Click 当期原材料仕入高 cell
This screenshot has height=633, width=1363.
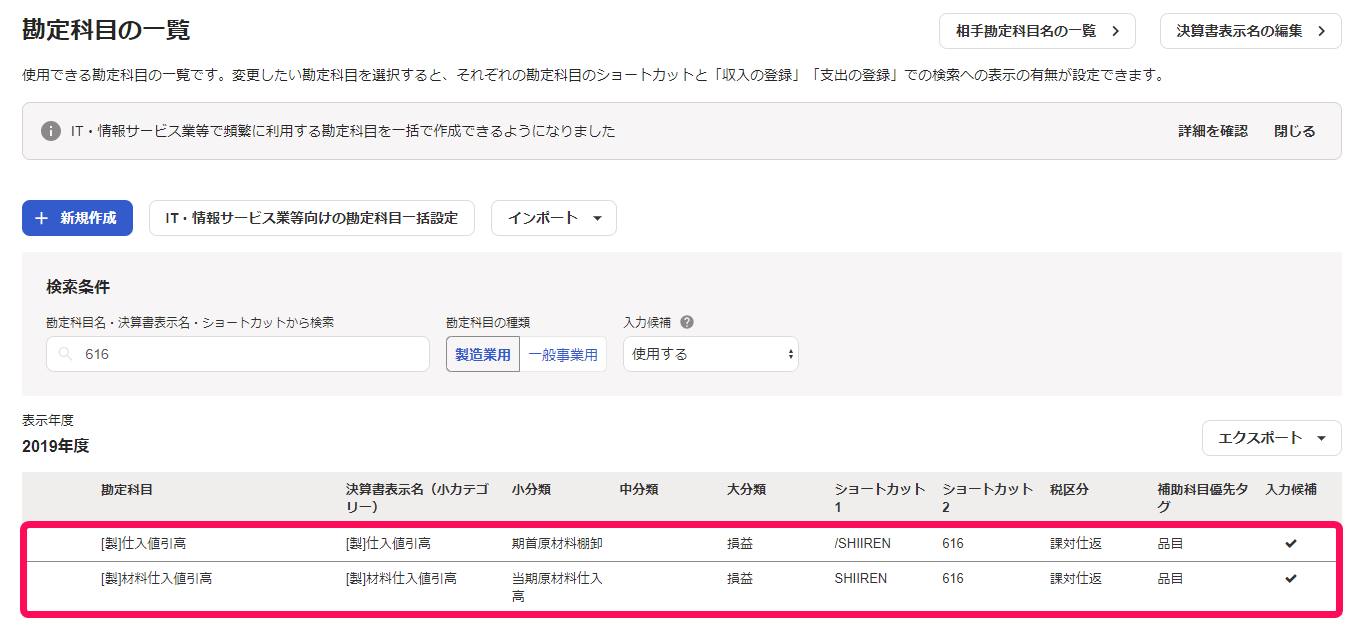557,587
